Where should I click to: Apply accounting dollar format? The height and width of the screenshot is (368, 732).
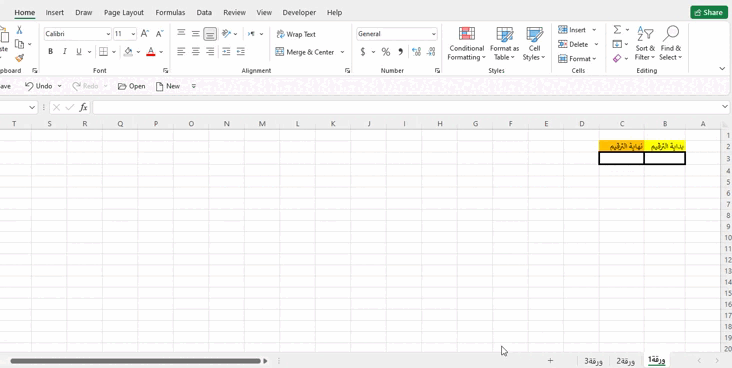click(x=363, y=52)
